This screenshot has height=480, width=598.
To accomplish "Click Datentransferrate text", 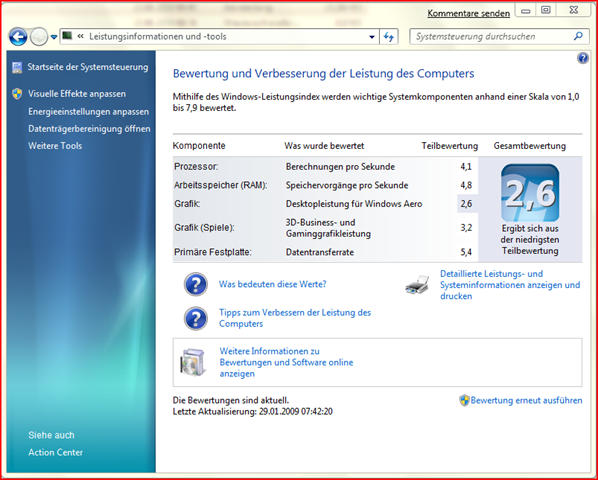I will [320, 252].
